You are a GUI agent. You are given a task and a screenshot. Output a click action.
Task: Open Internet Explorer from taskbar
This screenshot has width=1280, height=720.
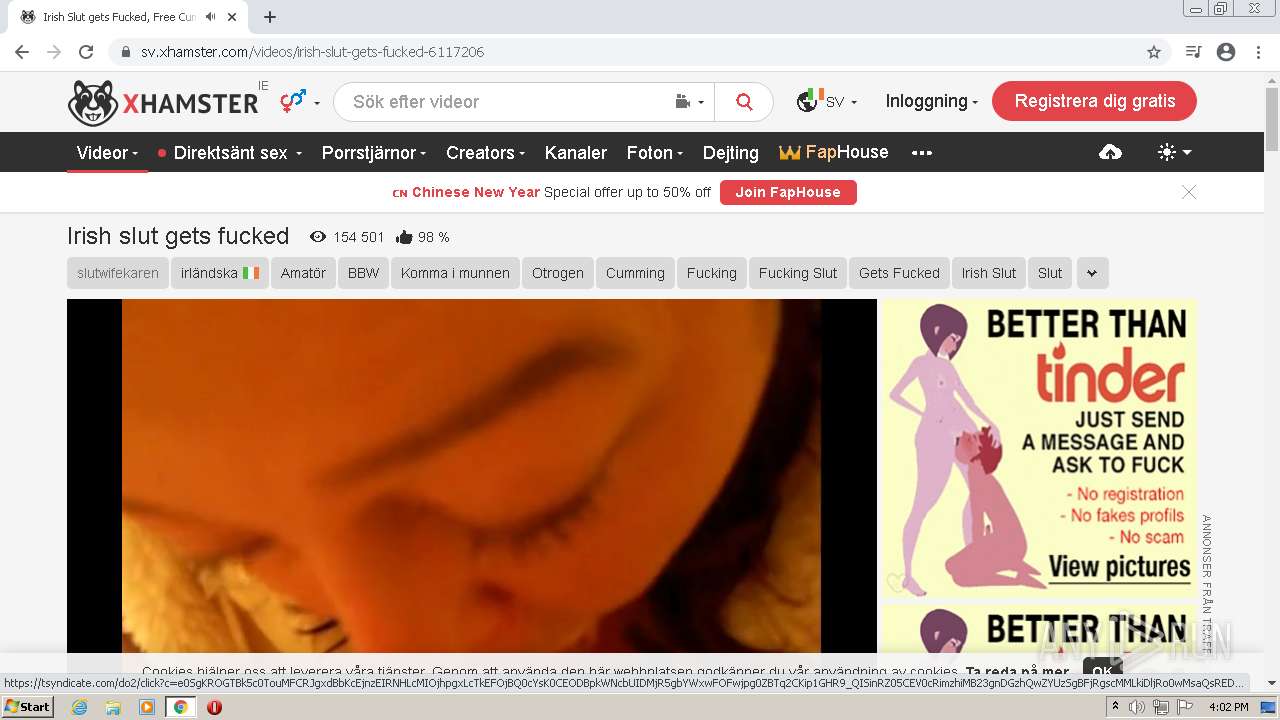[x=79, y=707]
